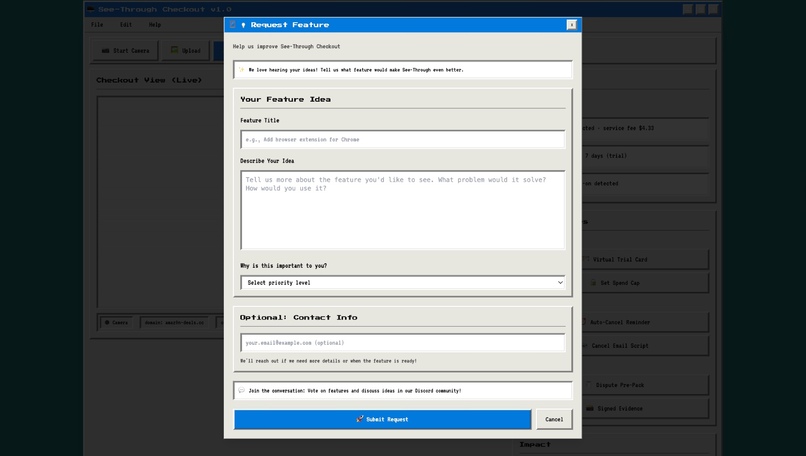806x456 pixels.
Task: Click the Join the conversation Discord banner
Action: click(402, 390)
